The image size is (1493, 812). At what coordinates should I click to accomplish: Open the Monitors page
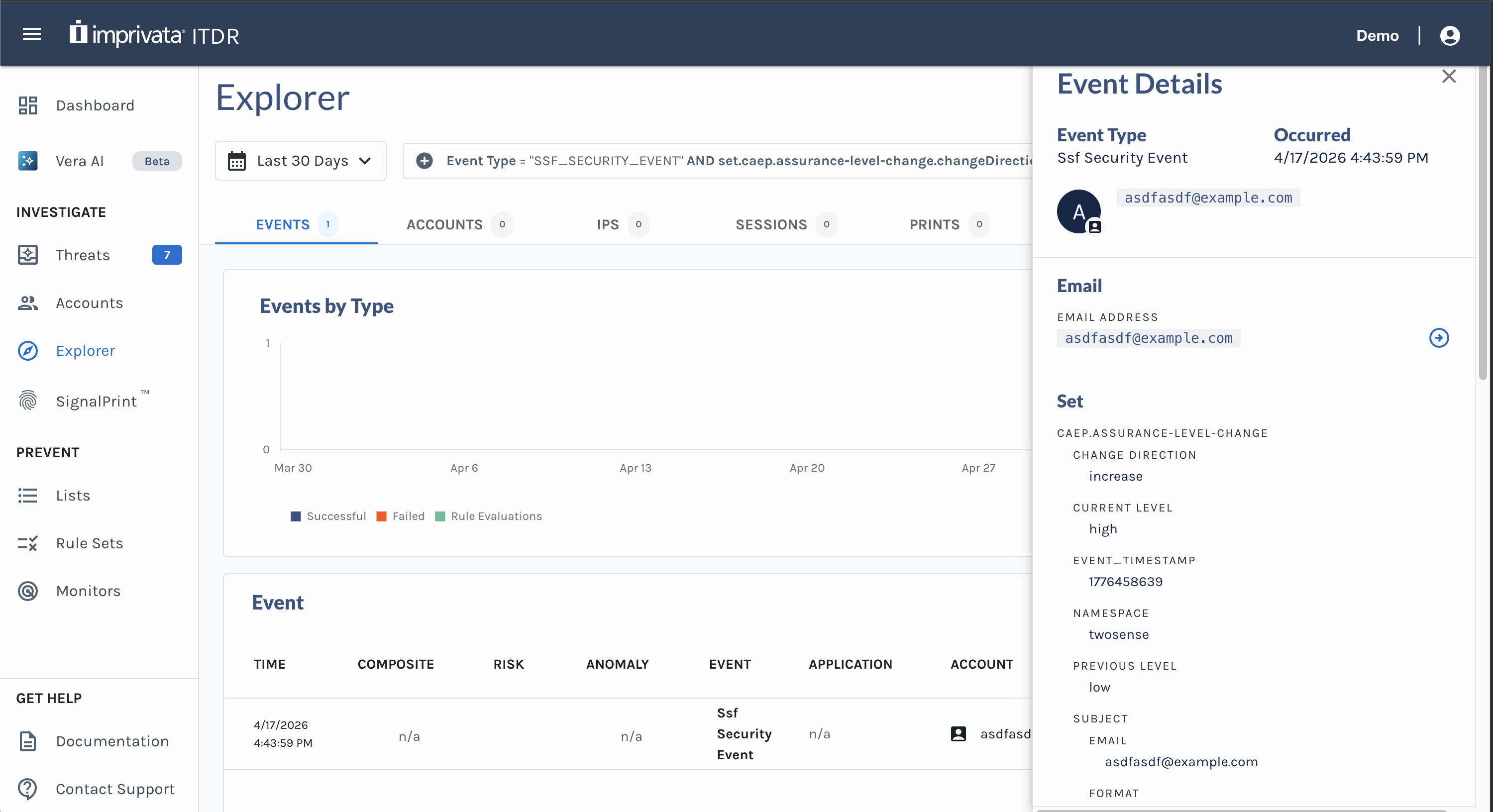(x=88, y=591)
